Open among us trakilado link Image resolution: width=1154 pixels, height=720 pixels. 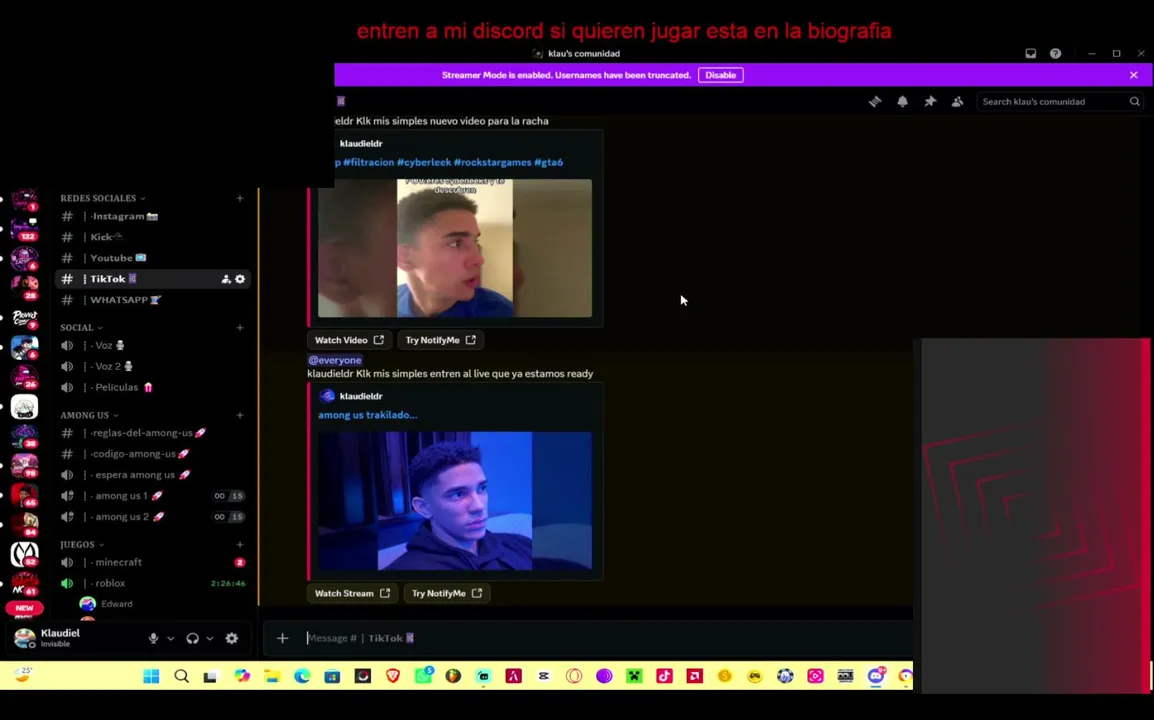[367, 415]
